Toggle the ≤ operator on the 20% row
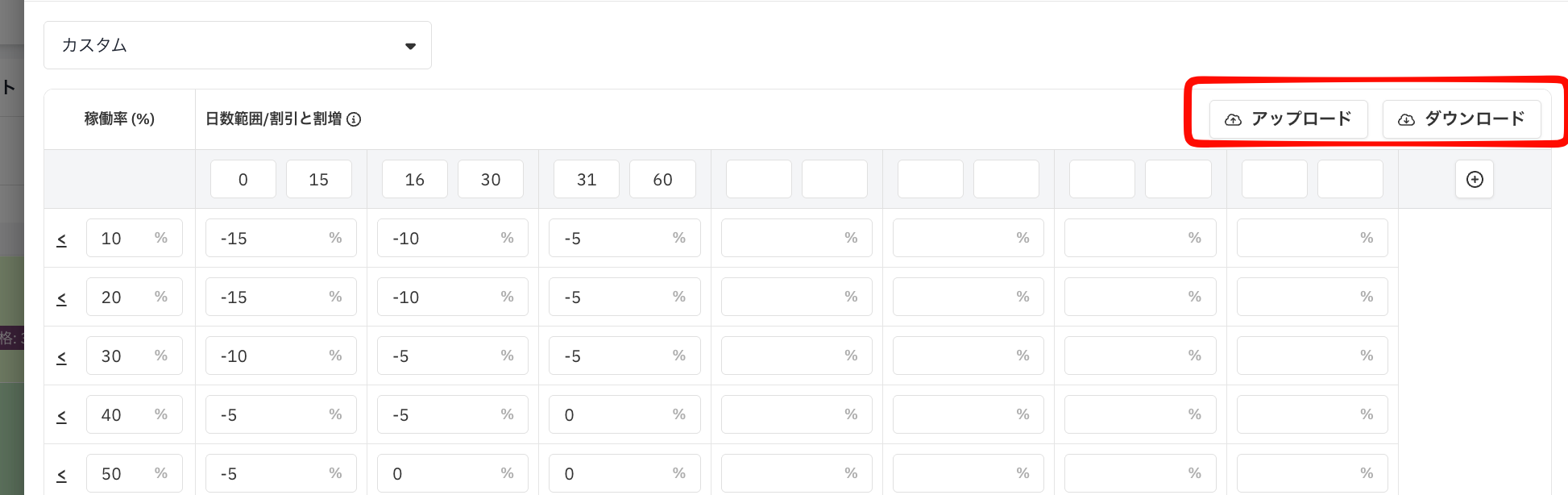Image resolution: width=1568 pixels, height=495 pixels. (61, 298)
